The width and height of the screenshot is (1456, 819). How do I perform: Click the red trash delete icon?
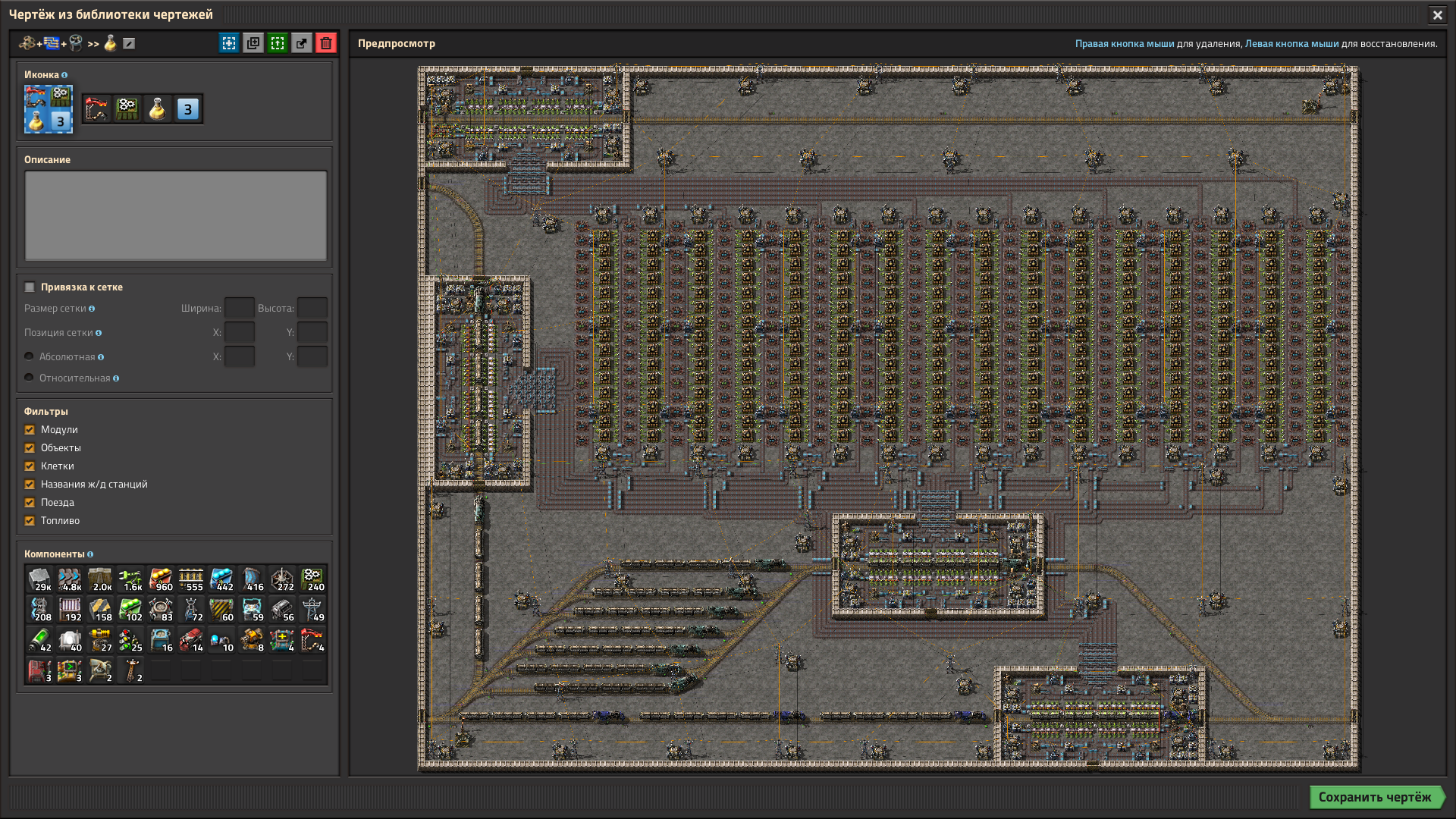[326, 43]
